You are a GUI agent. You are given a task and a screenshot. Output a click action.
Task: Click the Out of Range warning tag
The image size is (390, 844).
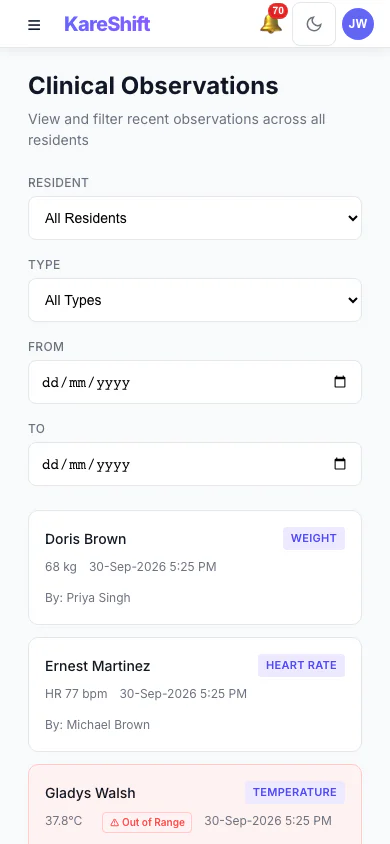[x=147, y=822]
